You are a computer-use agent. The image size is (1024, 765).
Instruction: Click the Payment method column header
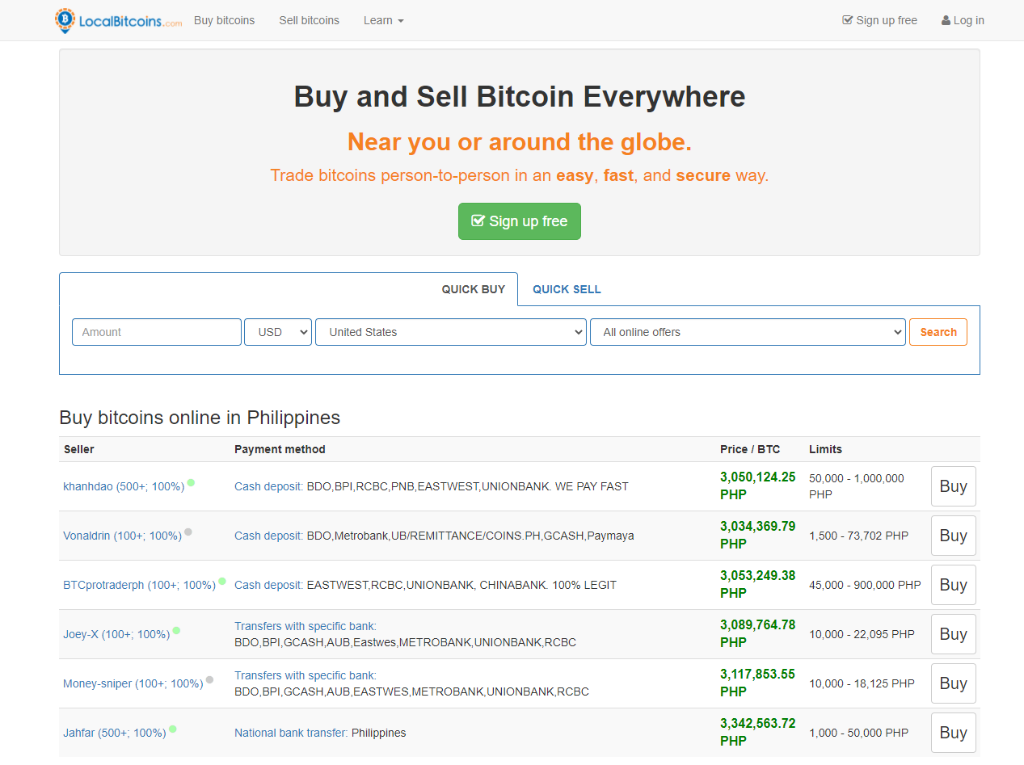pos(280,449)
